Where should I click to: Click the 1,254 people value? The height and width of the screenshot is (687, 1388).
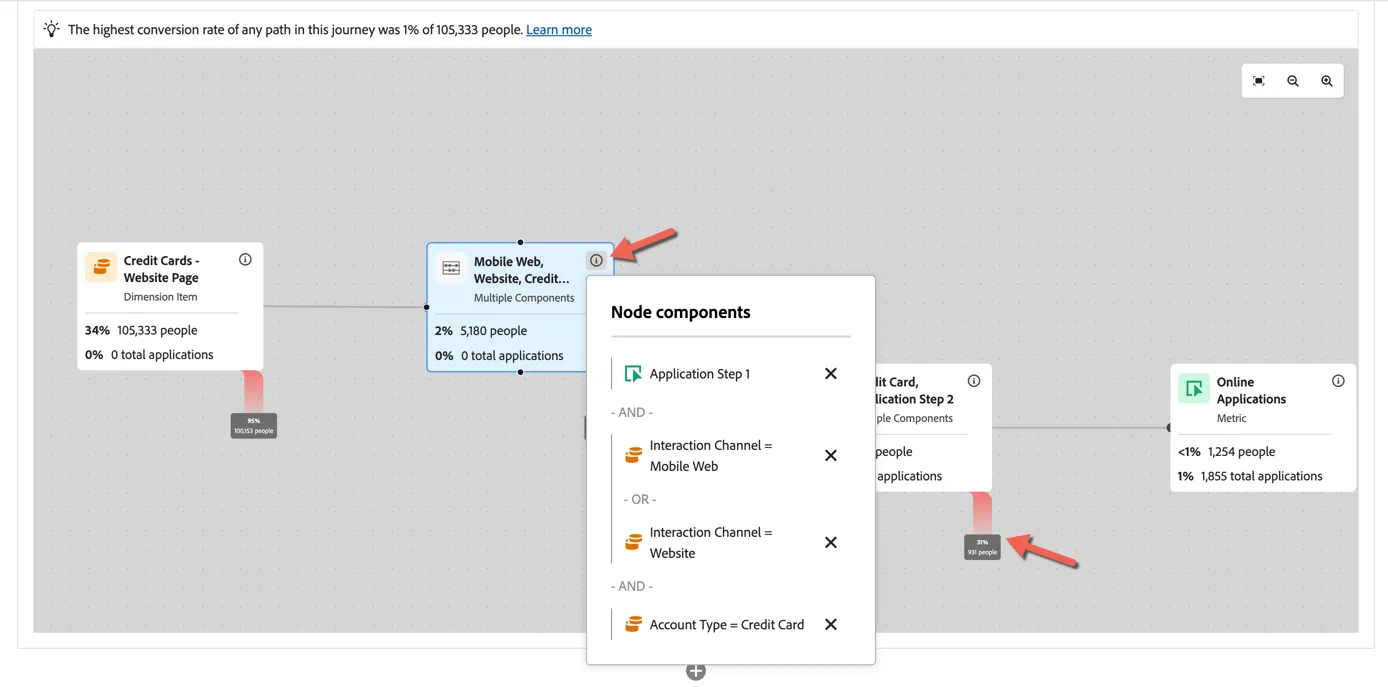pos(1241,451)
